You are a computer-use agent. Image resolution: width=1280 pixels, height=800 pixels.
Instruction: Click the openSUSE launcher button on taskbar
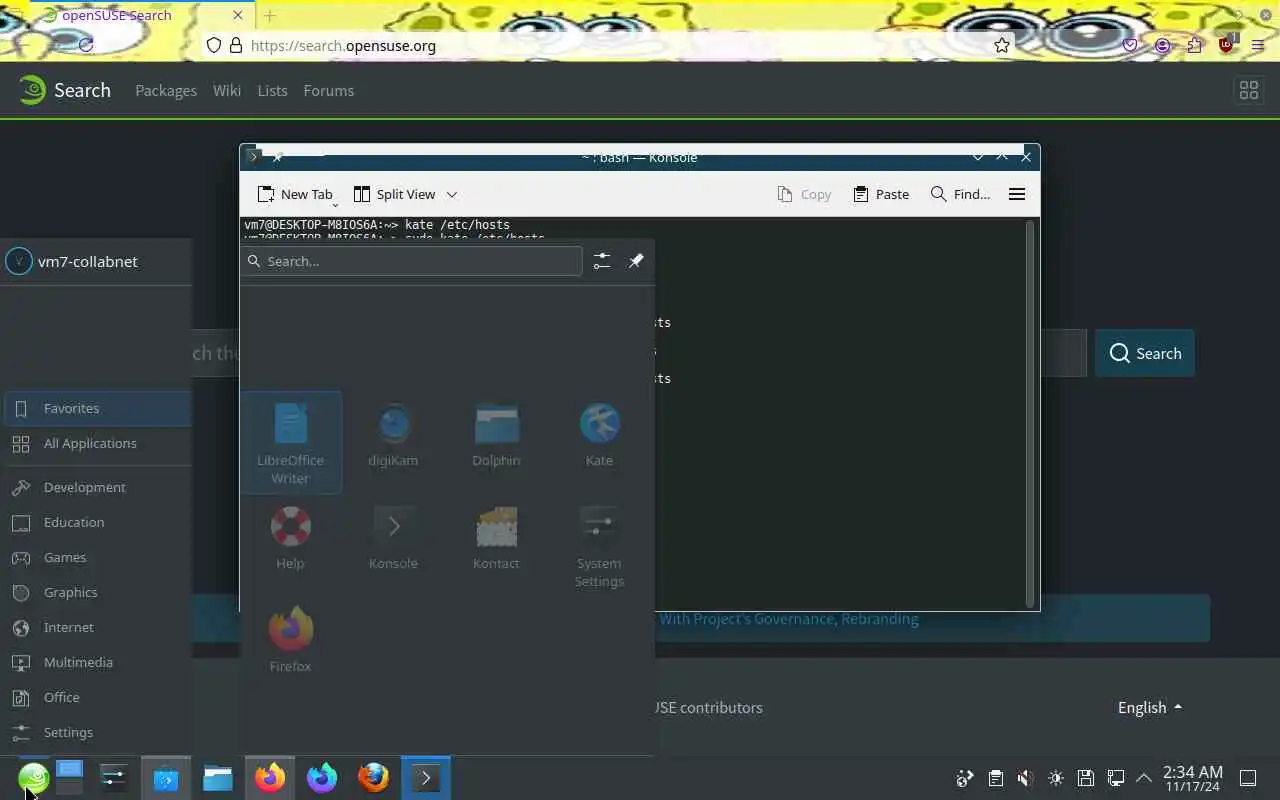tap(33, 778)
